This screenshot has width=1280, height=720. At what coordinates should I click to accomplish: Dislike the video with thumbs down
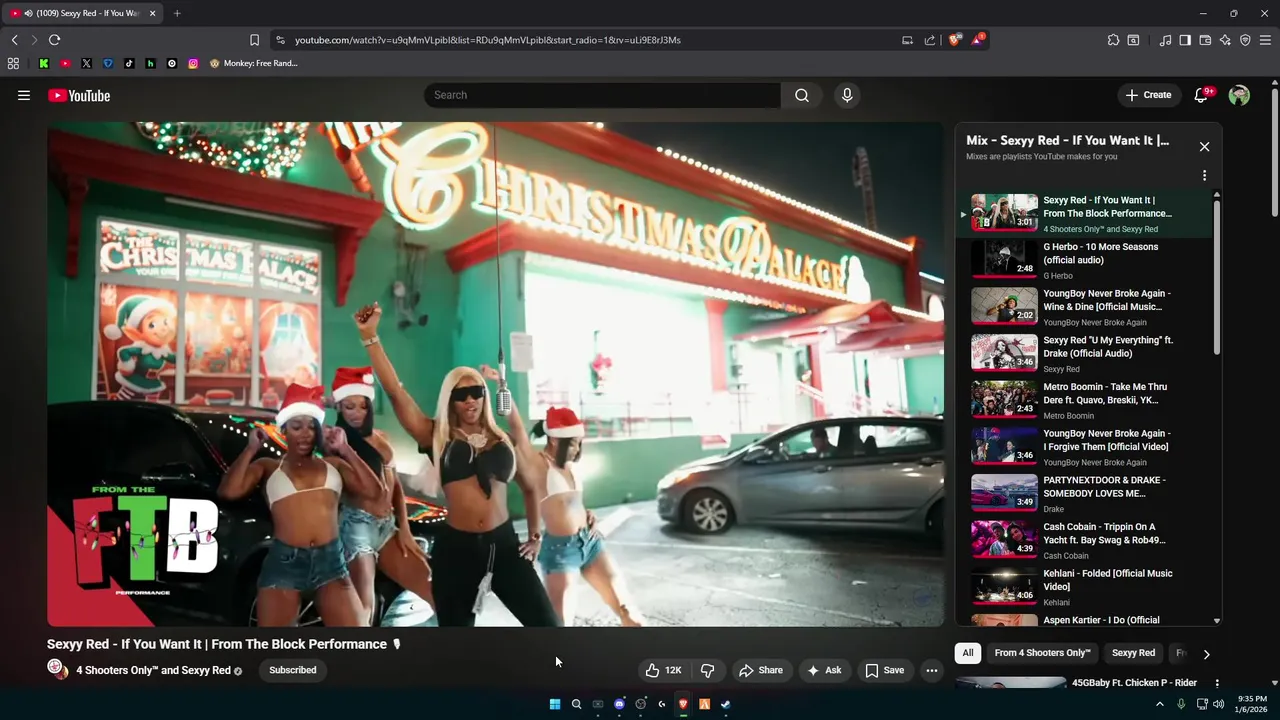[708, 670]
